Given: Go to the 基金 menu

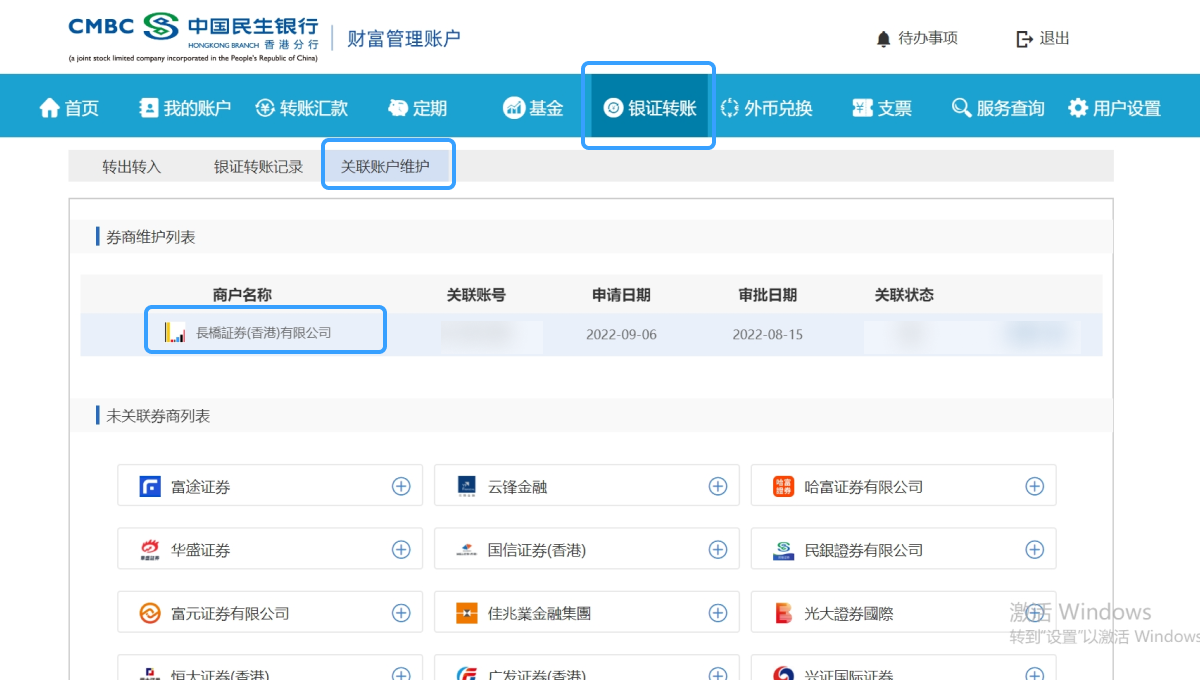Looking at the screenshot, I should (x=534, y=108).
